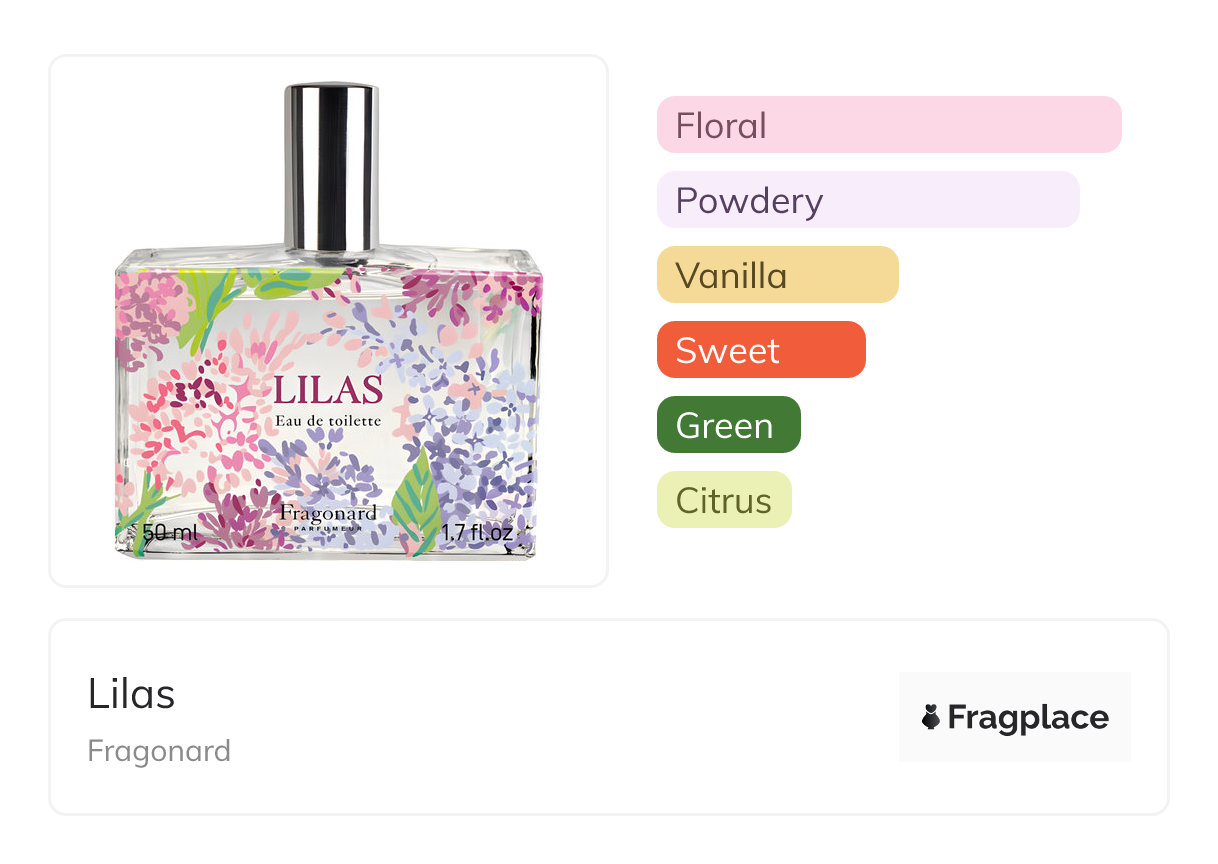Open the Fragonard brand name link

click(x=159, y=751)
